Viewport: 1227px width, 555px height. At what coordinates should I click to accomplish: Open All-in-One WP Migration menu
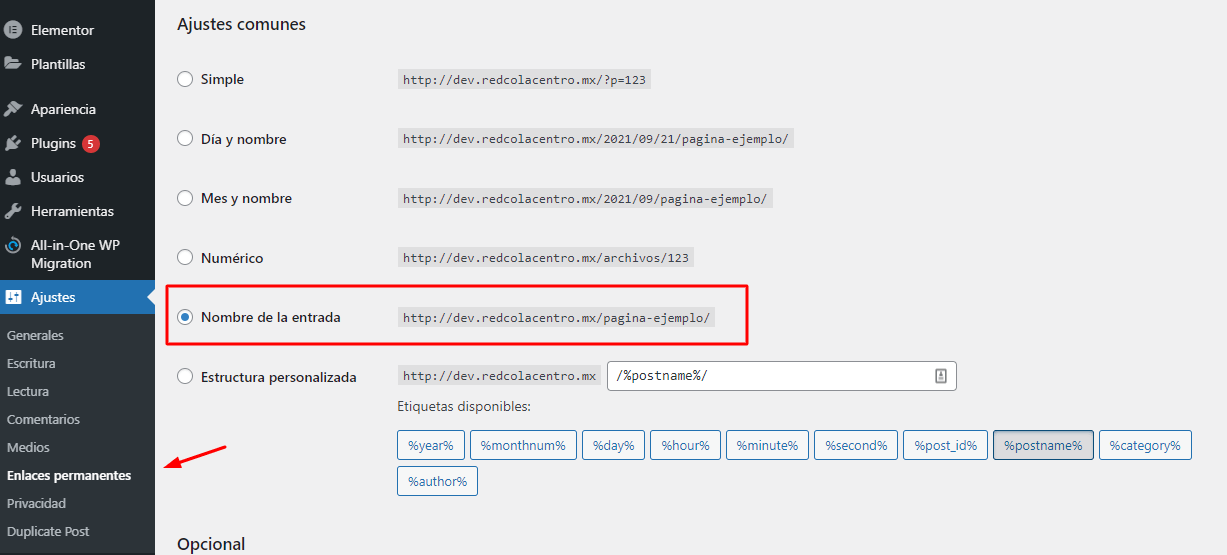pyautogui.click(x=77, y=254)
